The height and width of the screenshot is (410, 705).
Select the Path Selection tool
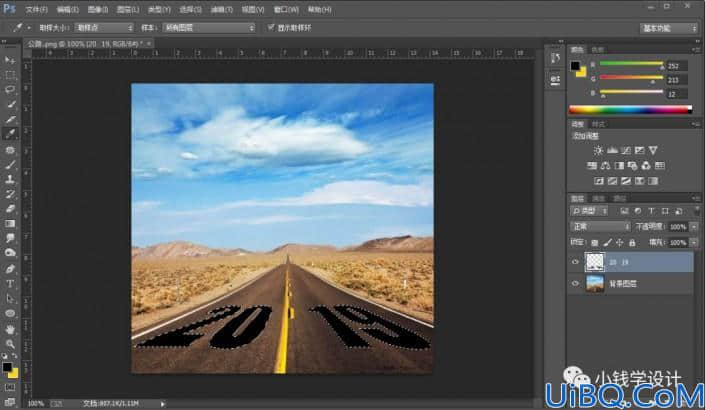pos(10,299)
